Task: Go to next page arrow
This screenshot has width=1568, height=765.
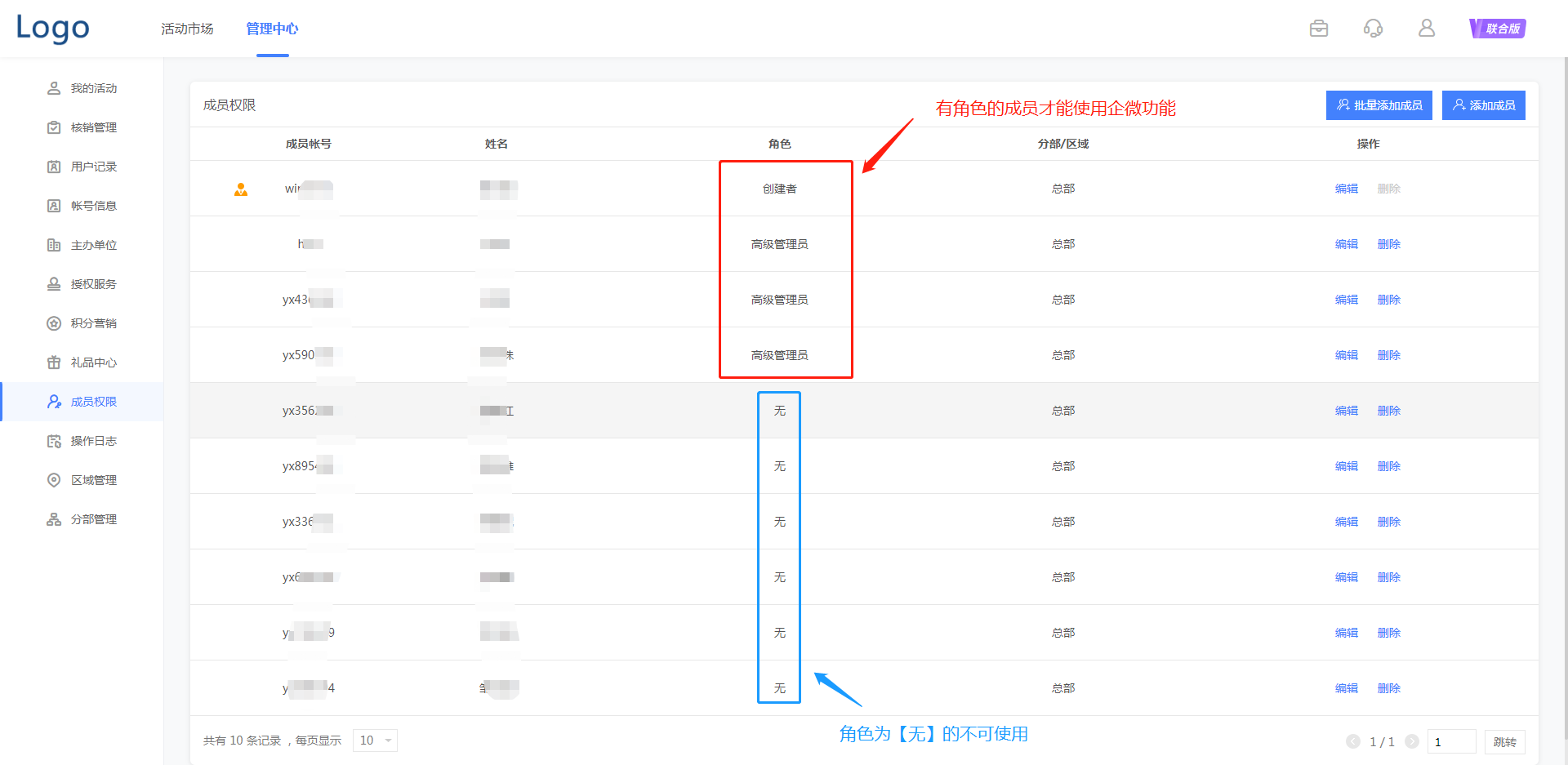Action: point(1412,741)
